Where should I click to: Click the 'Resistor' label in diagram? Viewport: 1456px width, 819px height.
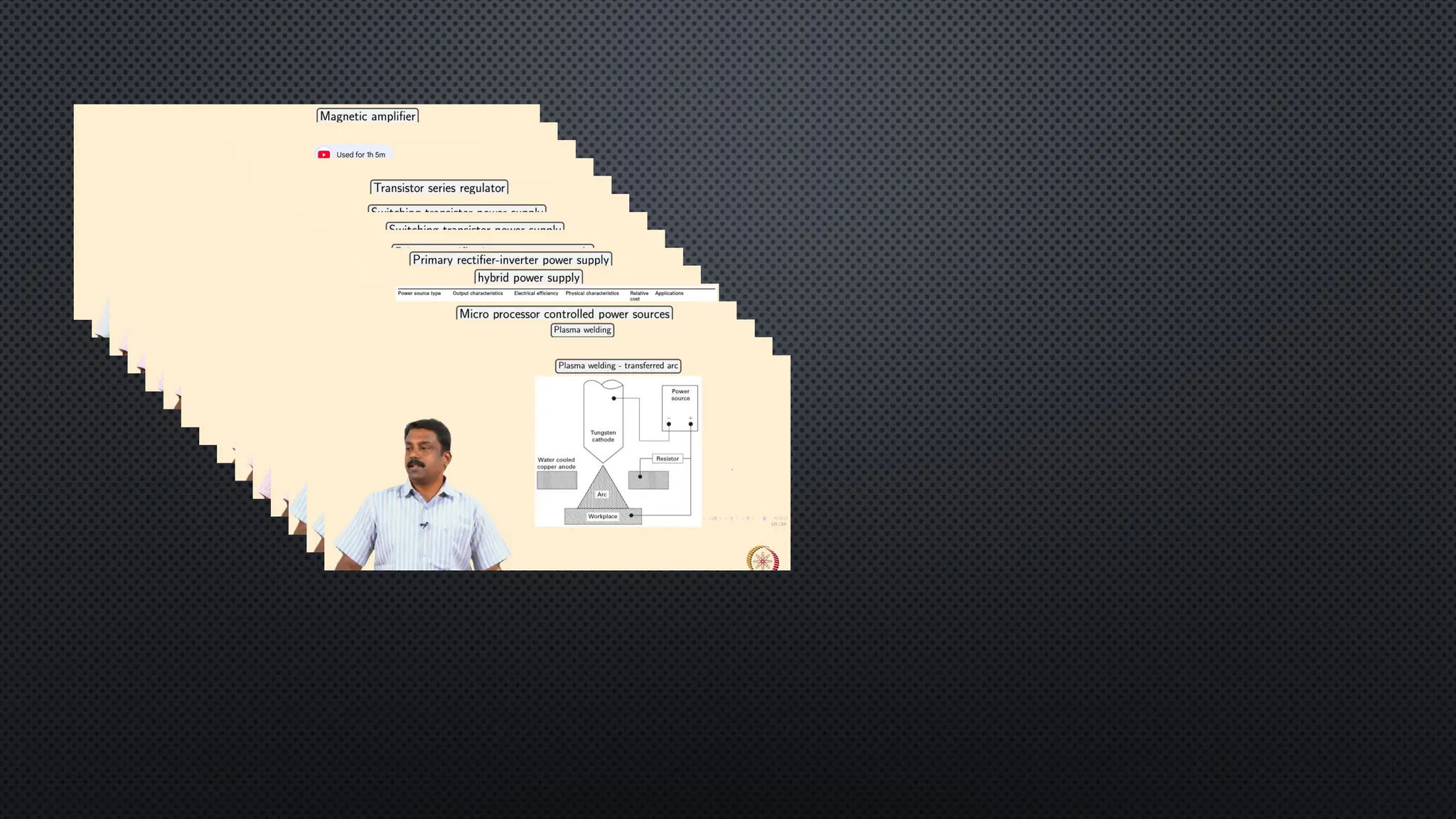tap(667, 459)
